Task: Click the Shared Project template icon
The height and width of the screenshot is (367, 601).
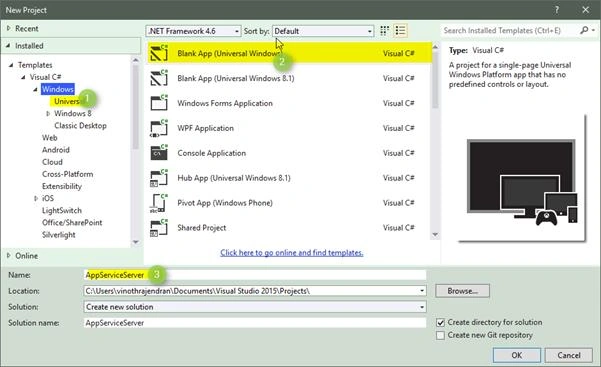Action: (159, 228)
